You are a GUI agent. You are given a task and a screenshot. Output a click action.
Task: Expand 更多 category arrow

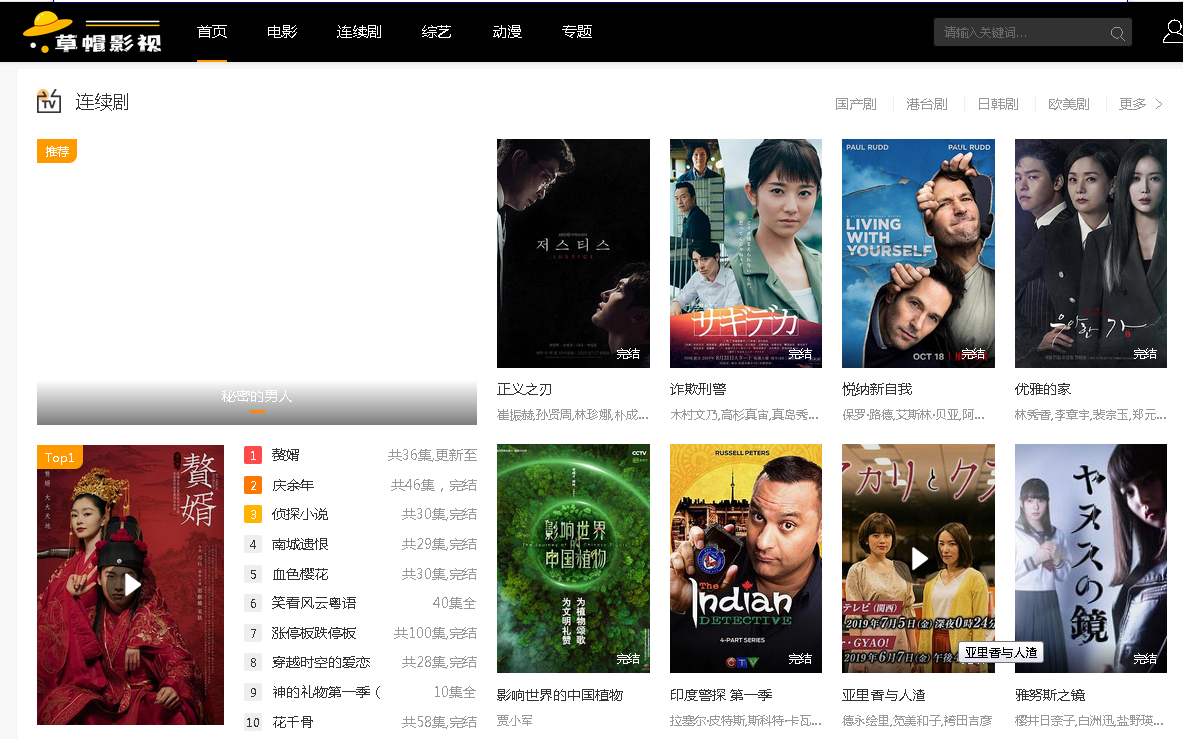click(x=1159, y=104)
